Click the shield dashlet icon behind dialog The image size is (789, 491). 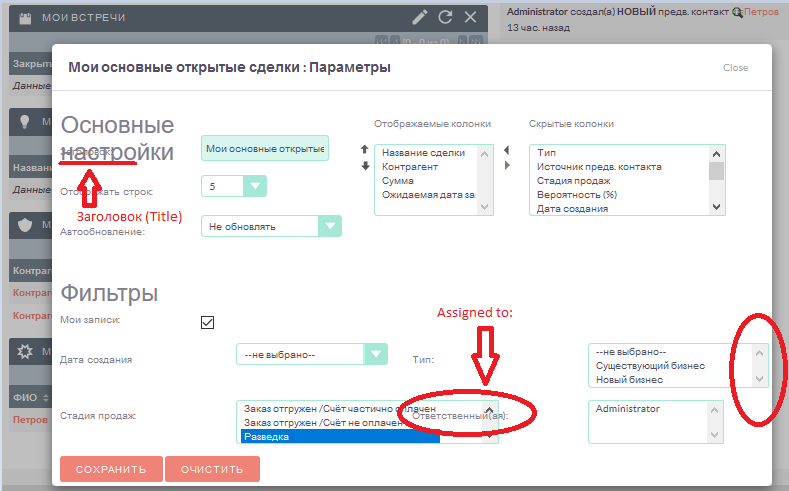click(x=25, y=224)
